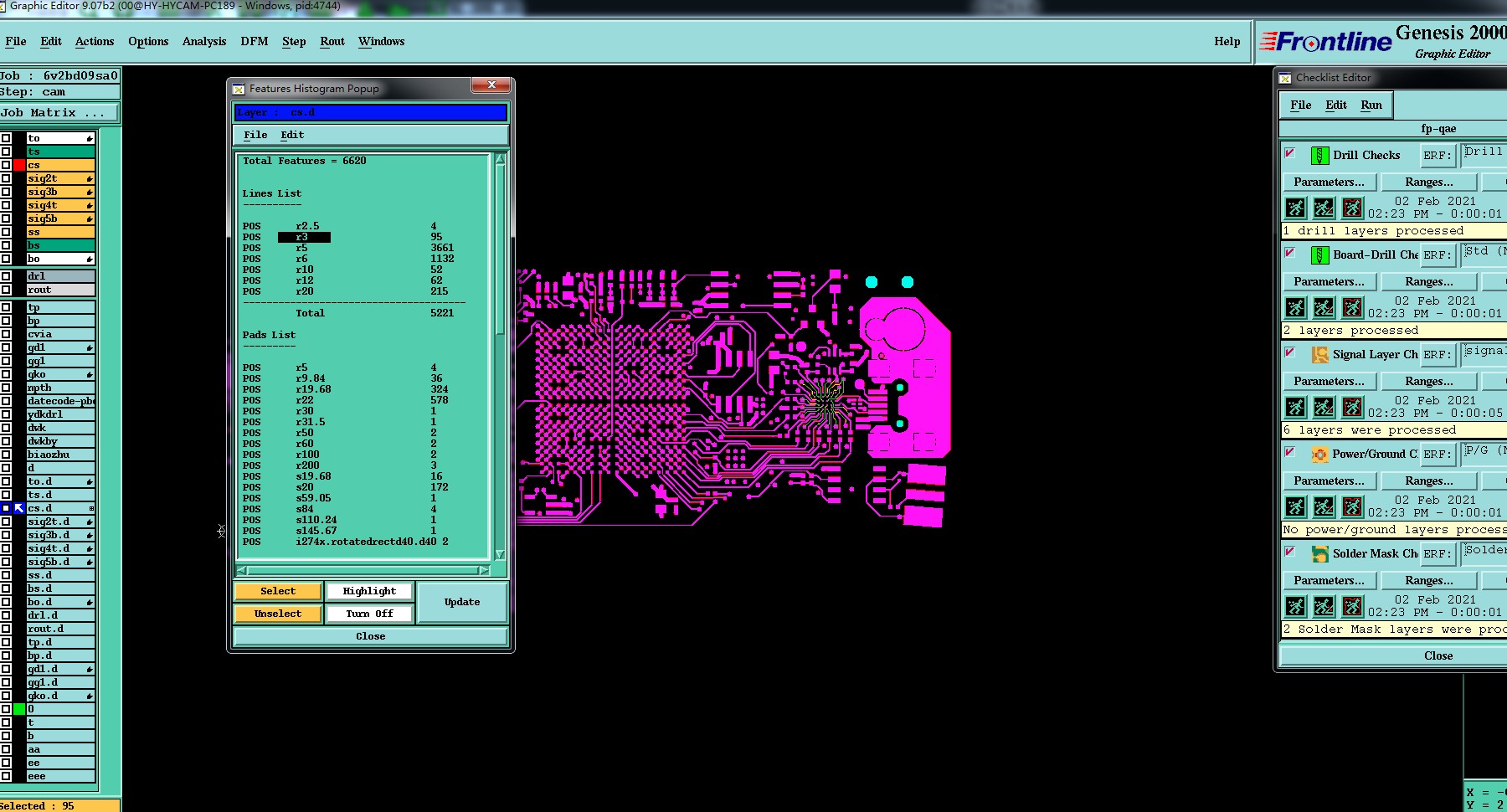Click the Solder Mask Checks icon
This screenshot has height=812, width=1507.
tap(1319, 553)
